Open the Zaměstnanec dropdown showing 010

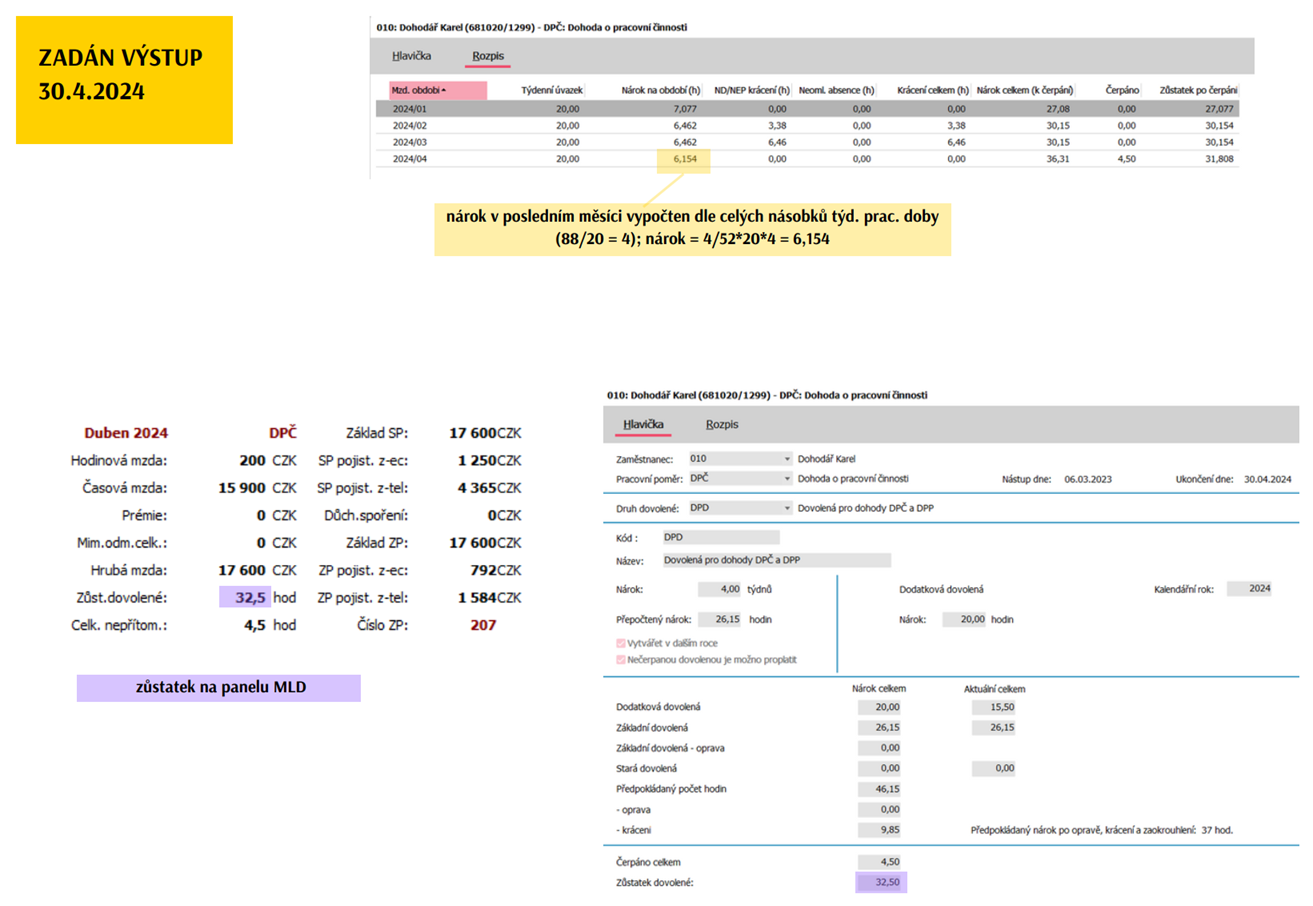pyautogui.click(x=788, y=459)
